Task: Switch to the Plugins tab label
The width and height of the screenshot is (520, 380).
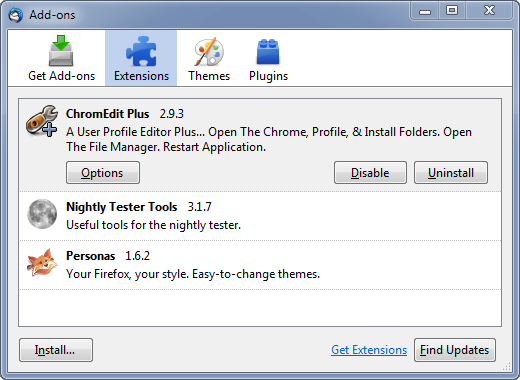Action: tap(268, 76)
